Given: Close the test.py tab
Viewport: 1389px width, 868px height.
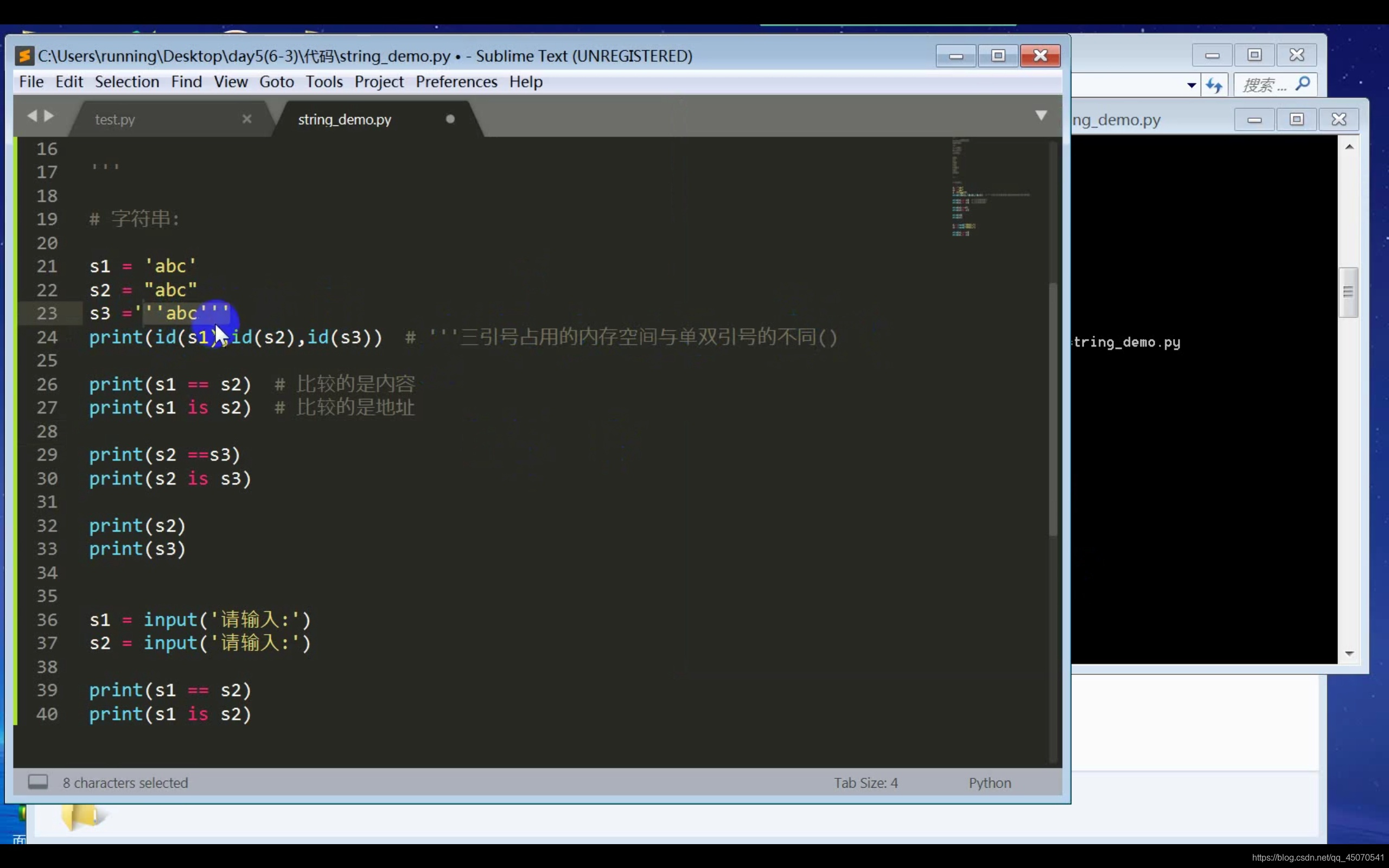Looking at the screenshot, I should pos(247,119).
